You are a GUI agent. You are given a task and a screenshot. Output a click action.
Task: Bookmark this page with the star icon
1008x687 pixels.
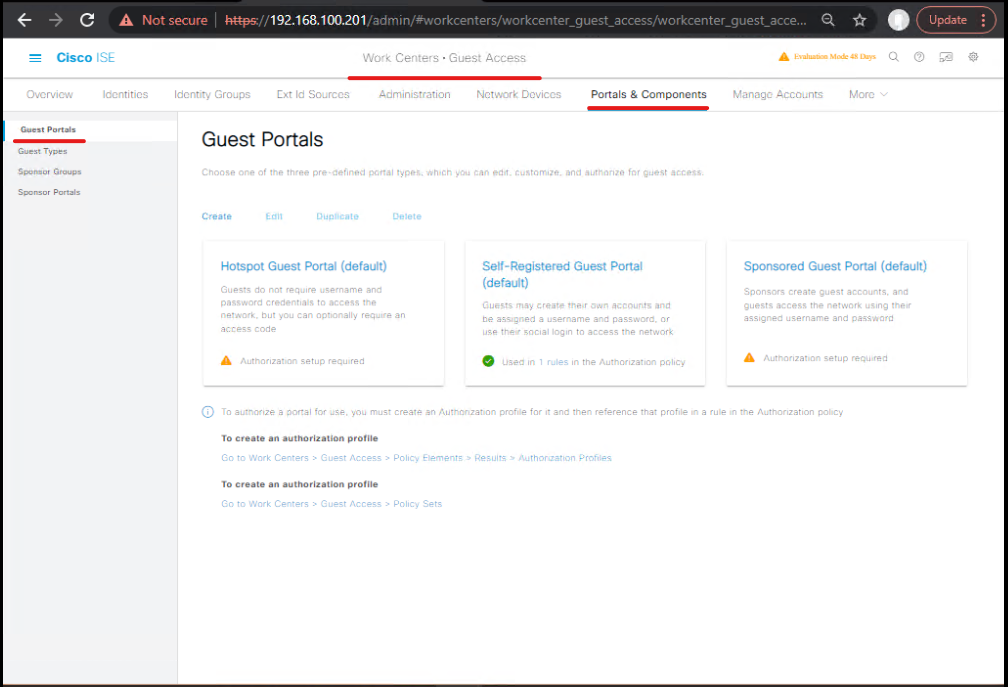pos(860,21)
